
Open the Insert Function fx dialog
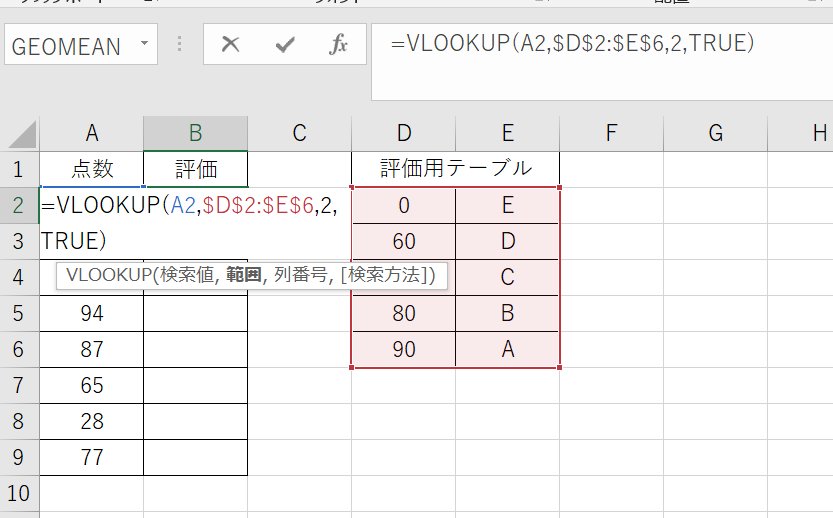pos(338,45)
